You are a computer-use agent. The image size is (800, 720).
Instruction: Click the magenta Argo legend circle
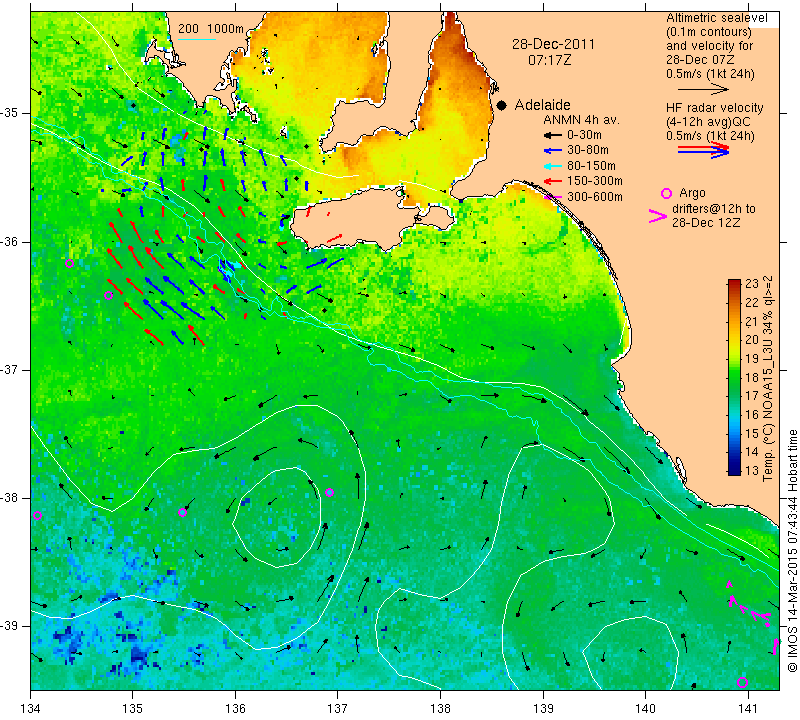click(666, 193)
